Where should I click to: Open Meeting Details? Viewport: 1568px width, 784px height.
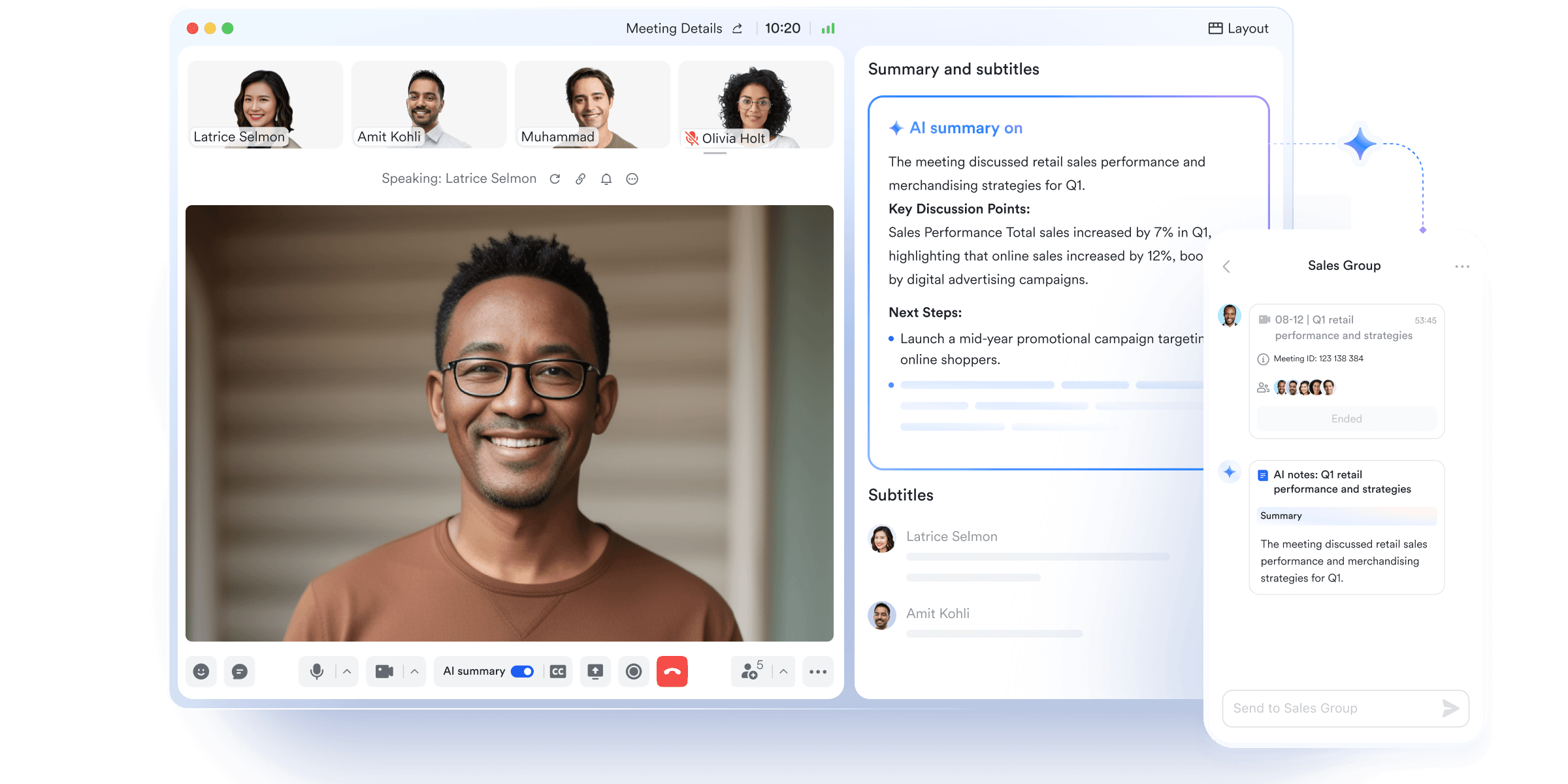pyautogui.click(x=674, y=28)
